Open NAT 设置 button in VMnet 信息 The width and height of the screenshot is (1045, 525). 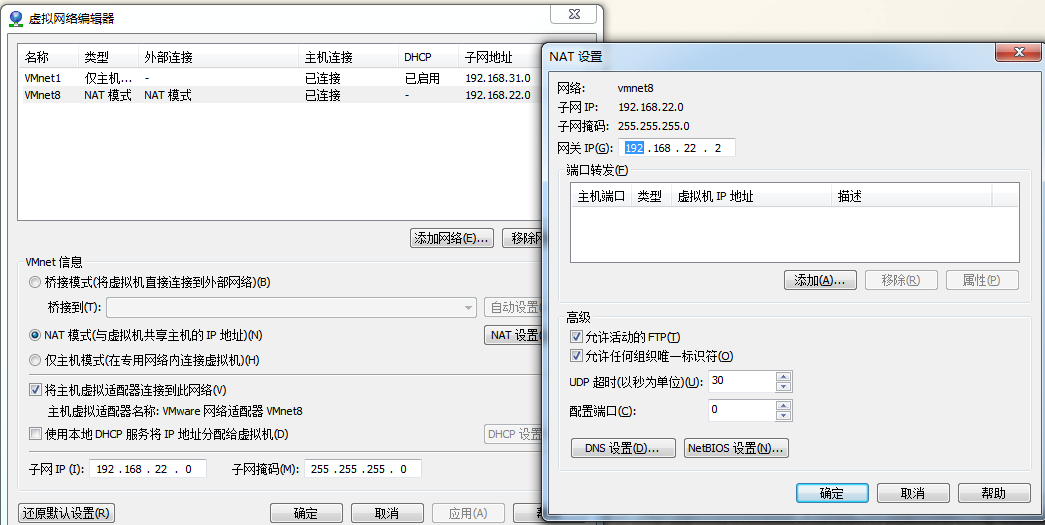(513, 335)
